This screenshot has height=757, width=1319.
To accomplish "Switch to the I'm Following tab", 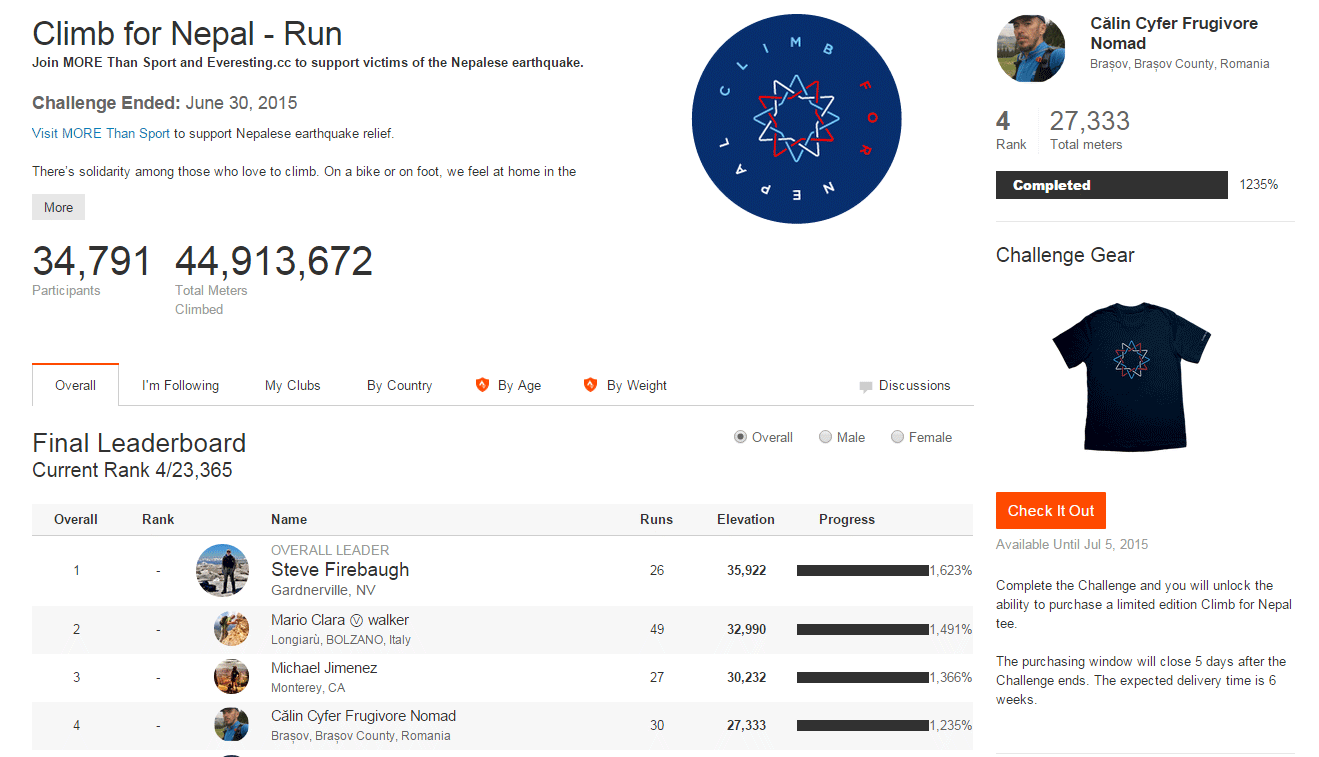I will 180,385.
